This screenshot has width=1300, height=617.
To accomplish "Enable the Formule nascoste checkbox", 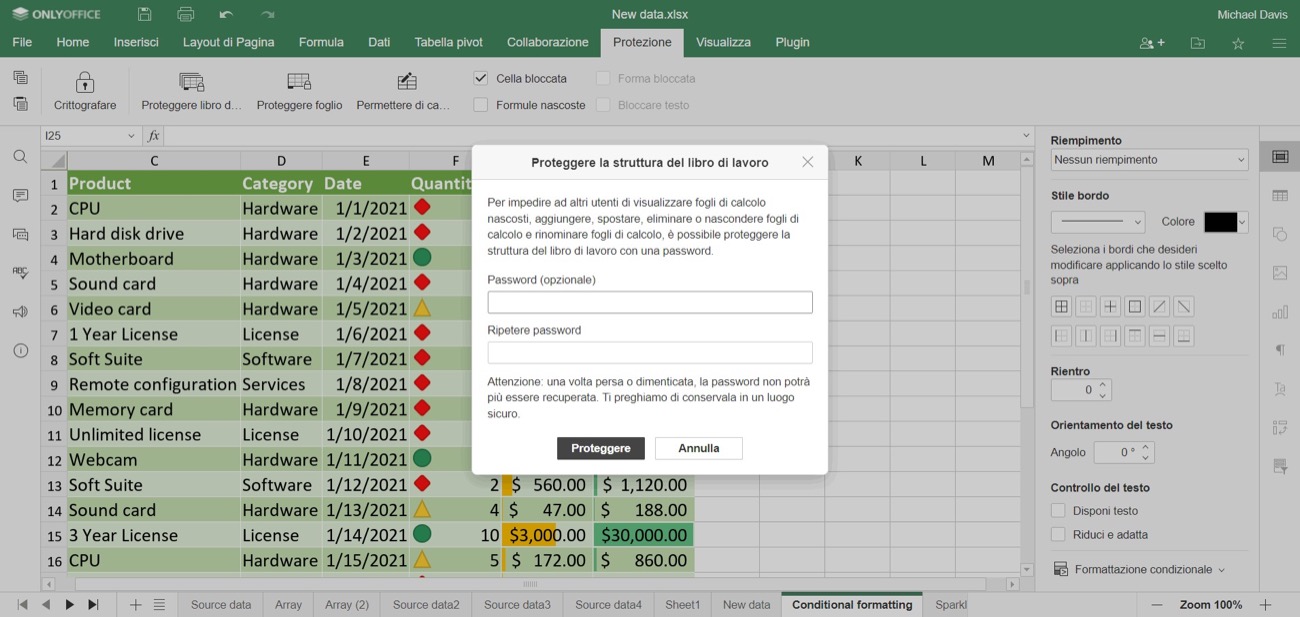I will [481, 105].
